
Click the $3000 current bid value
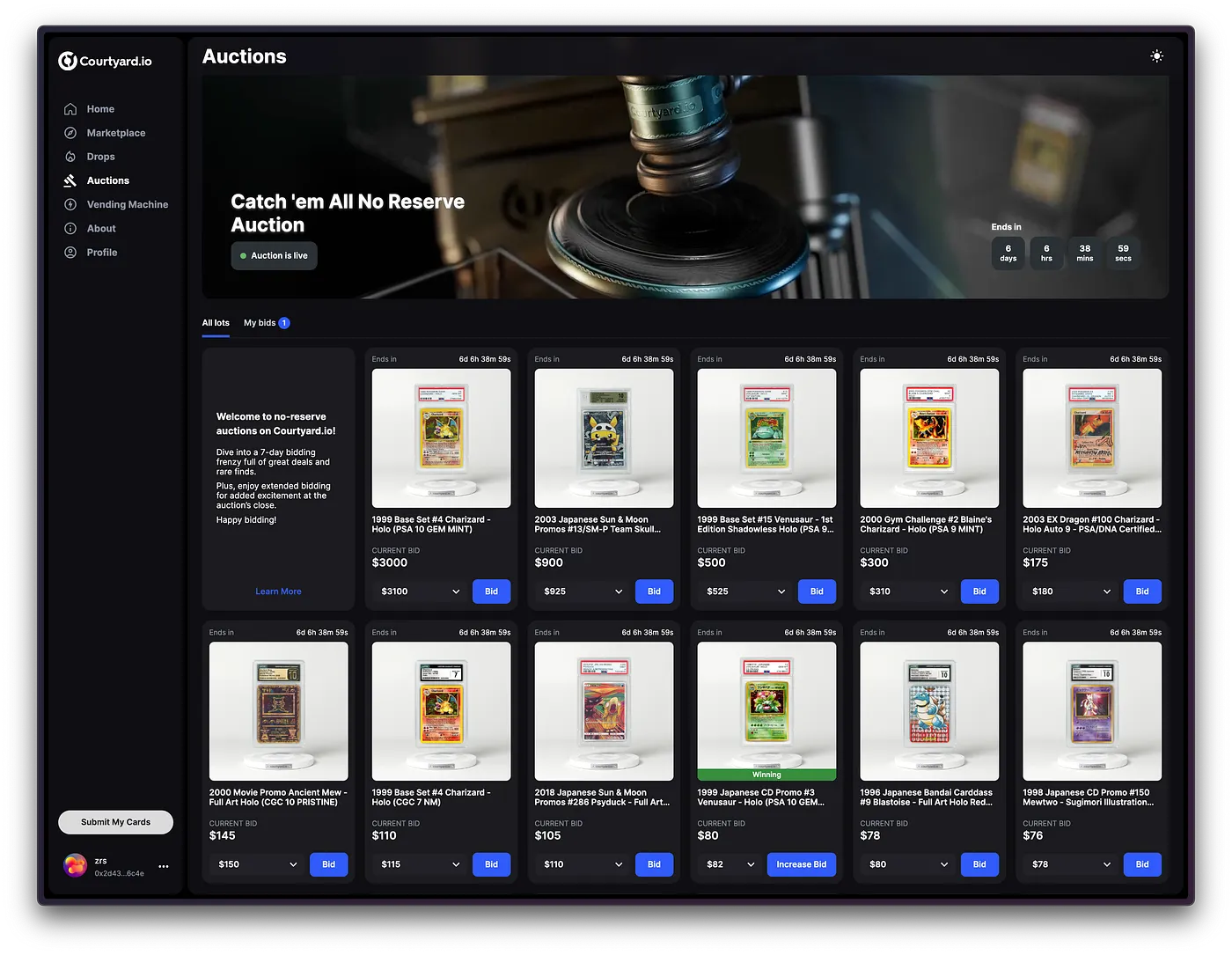pyautogui.click(x=390, y=562)
